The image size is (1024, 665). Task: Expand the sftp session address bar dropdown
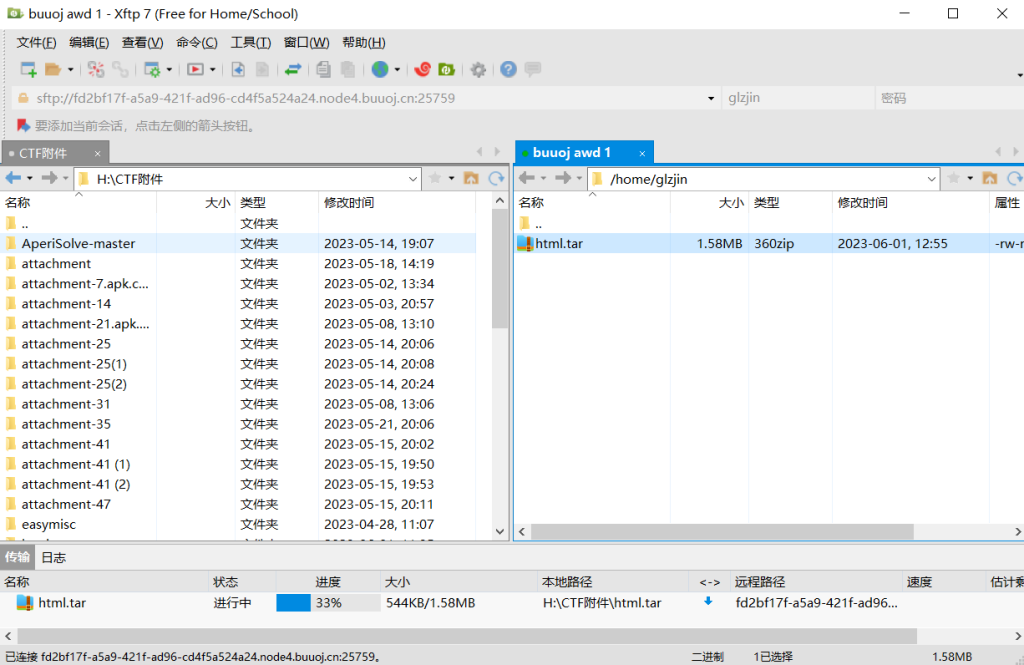(x=712, y=97)
